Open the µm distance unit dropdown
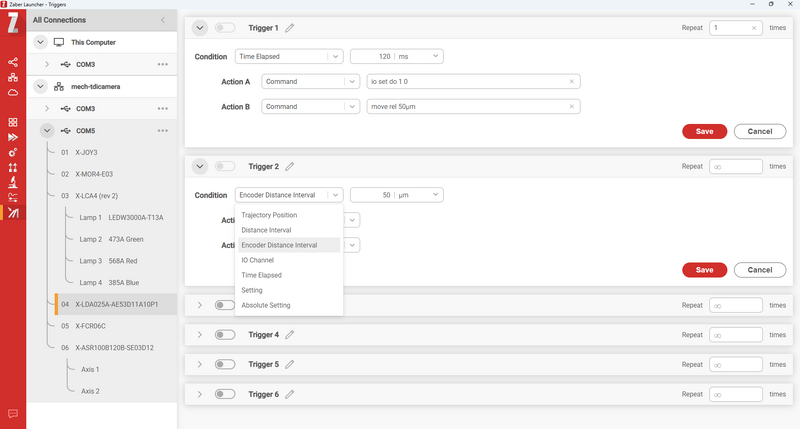Viewport: 800px width, 429px height. 435,195
